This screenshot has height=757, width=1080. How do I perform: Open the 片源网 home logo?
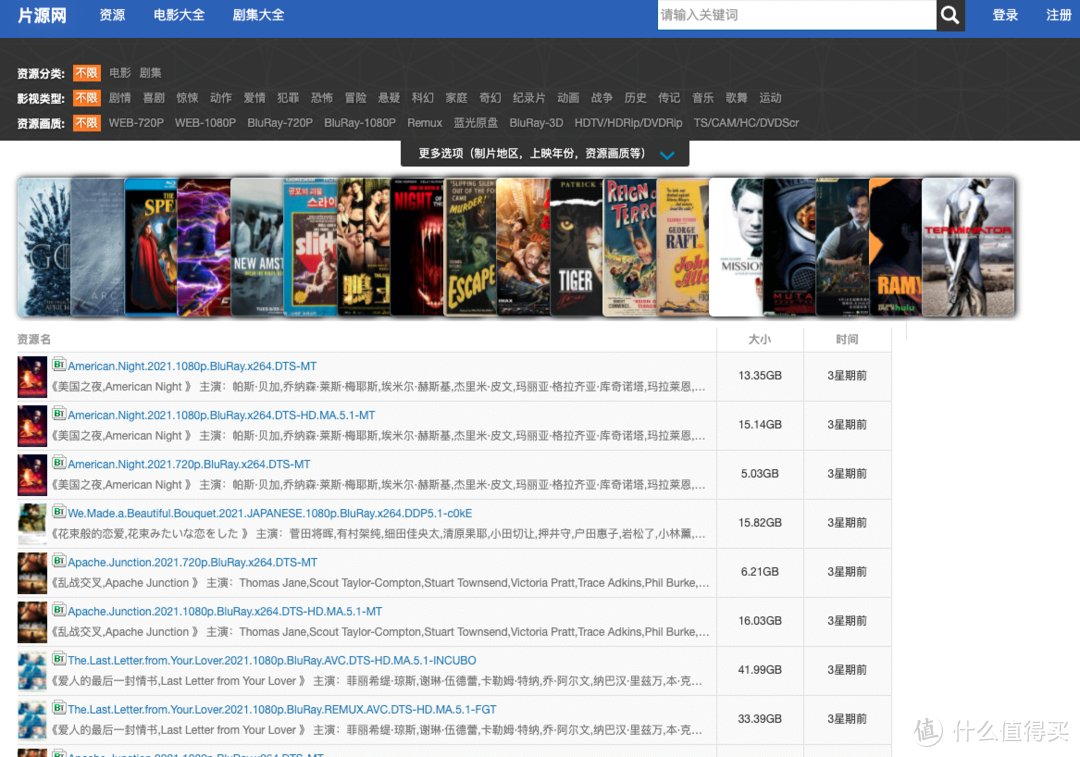pos(42,15)
